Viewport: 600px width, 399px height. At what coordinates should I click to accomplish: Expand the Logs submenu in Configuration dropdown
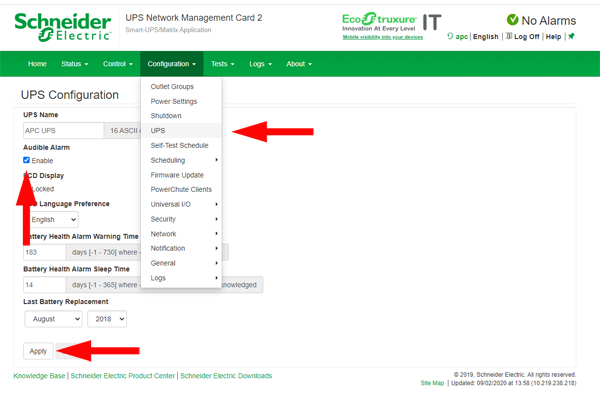(181, 278)
